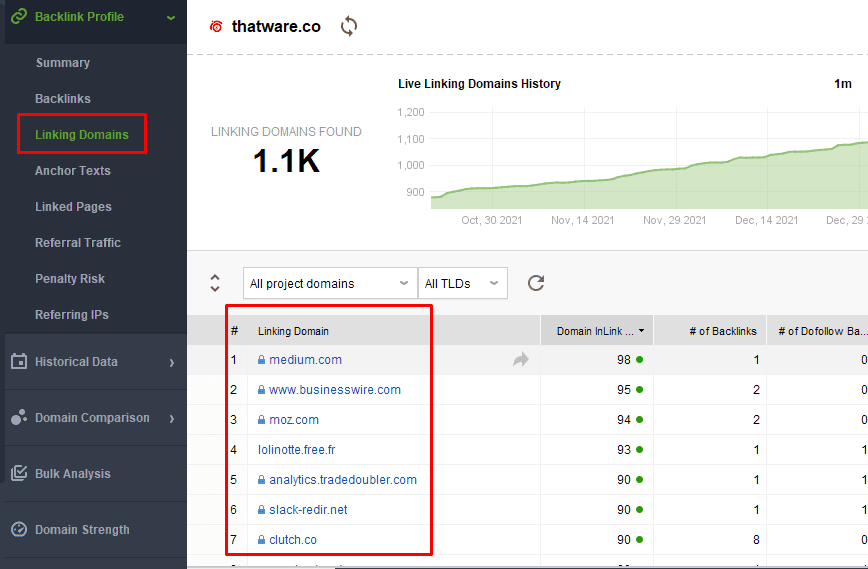Open the Backlinks menu item
The height and width of the screenshot is (569, 868).
click(x=63, y=99)
